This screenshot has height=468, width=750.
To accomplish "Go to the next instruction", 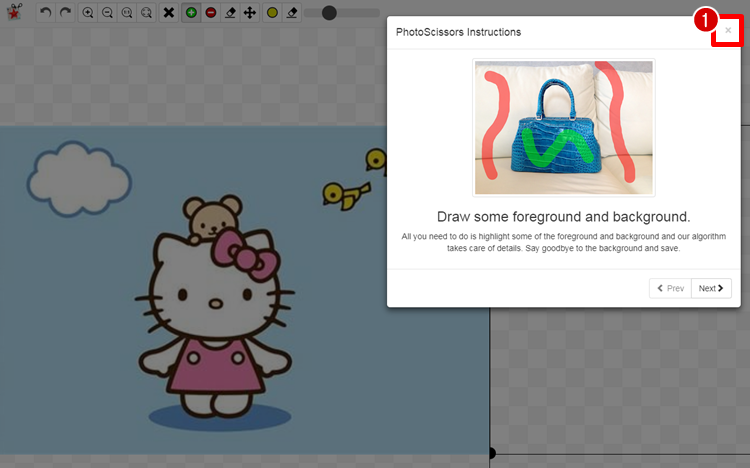I will (711, 288).
